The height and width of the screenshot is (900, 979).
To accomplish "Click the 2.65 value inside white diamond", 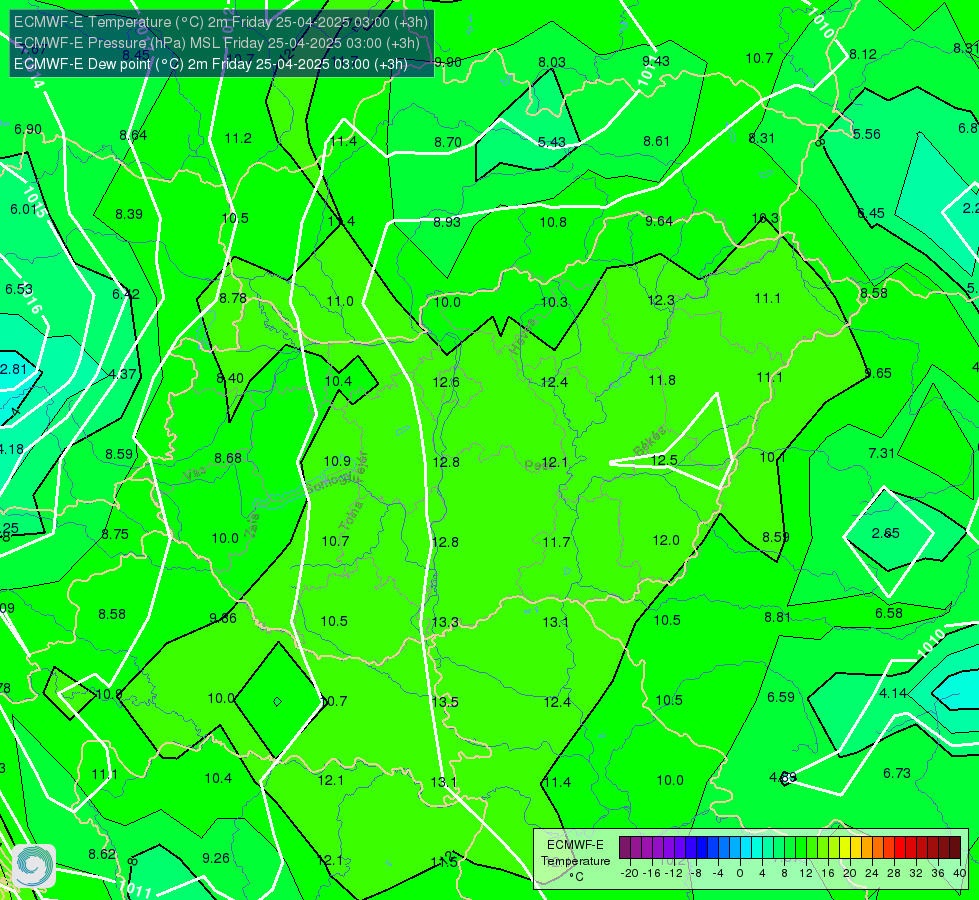I will tap(885, 533).
